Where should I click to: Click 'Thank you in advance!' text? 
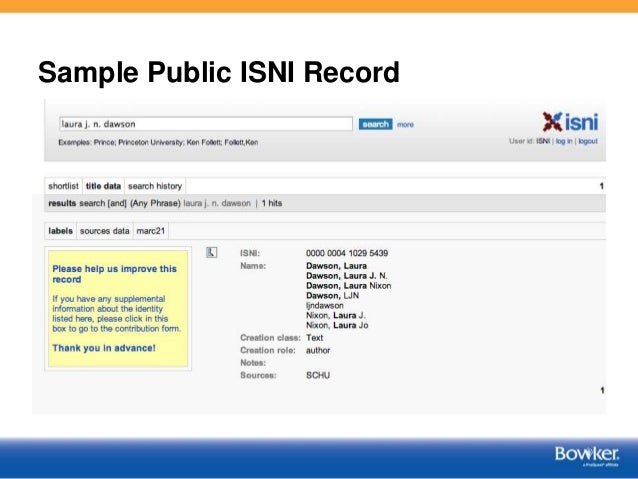[x=104, y=348]
